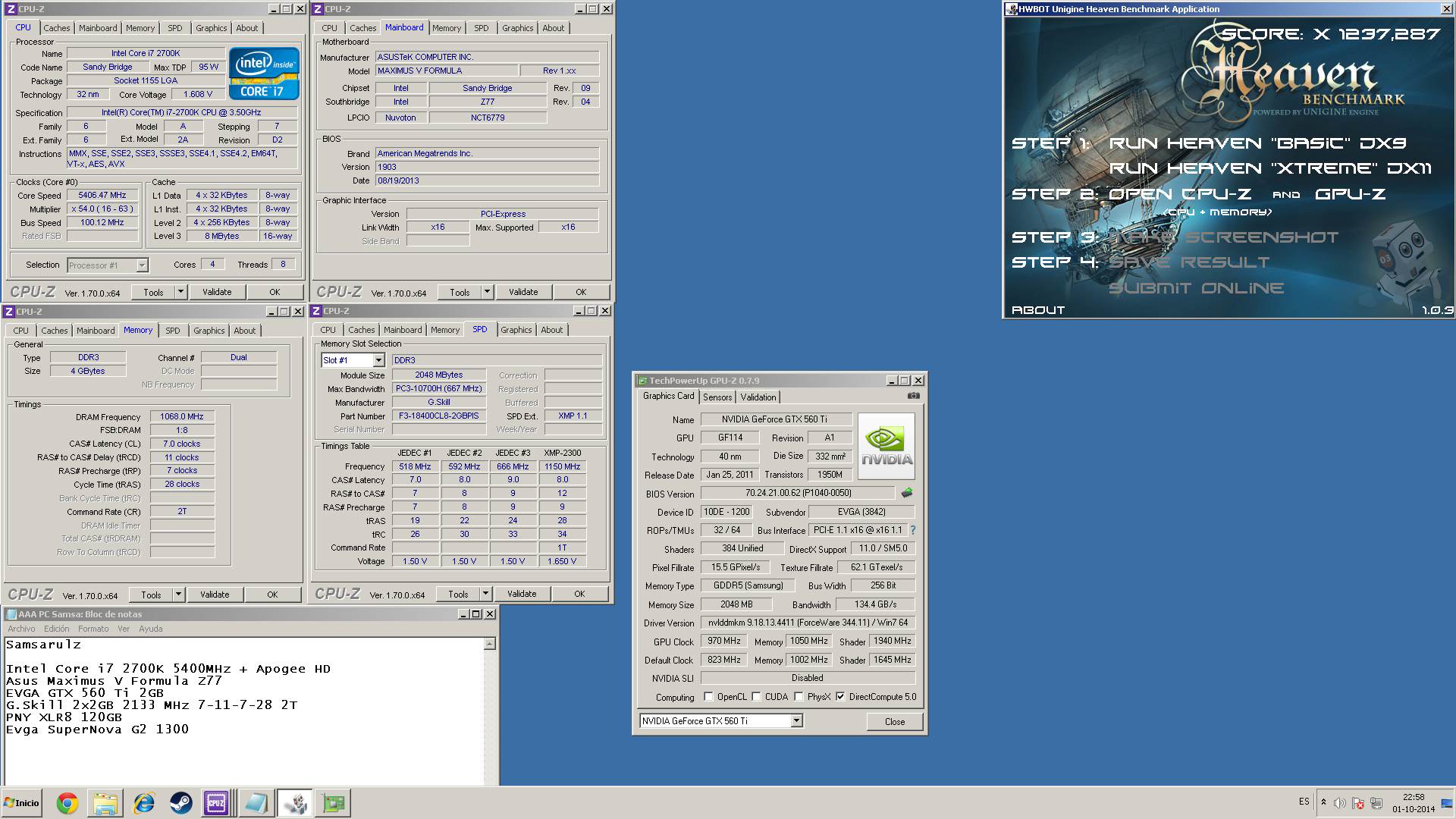Click Validate in the Mainboard window

click(x=523, y=292)
